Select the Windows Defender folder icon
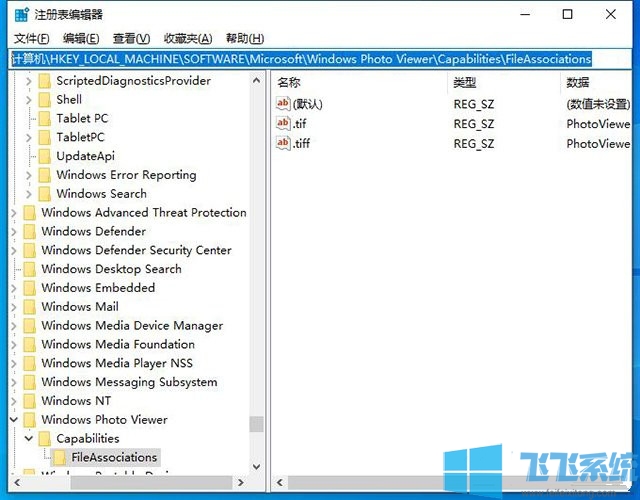Screen dimensions: 640x500 coord(29,231)
